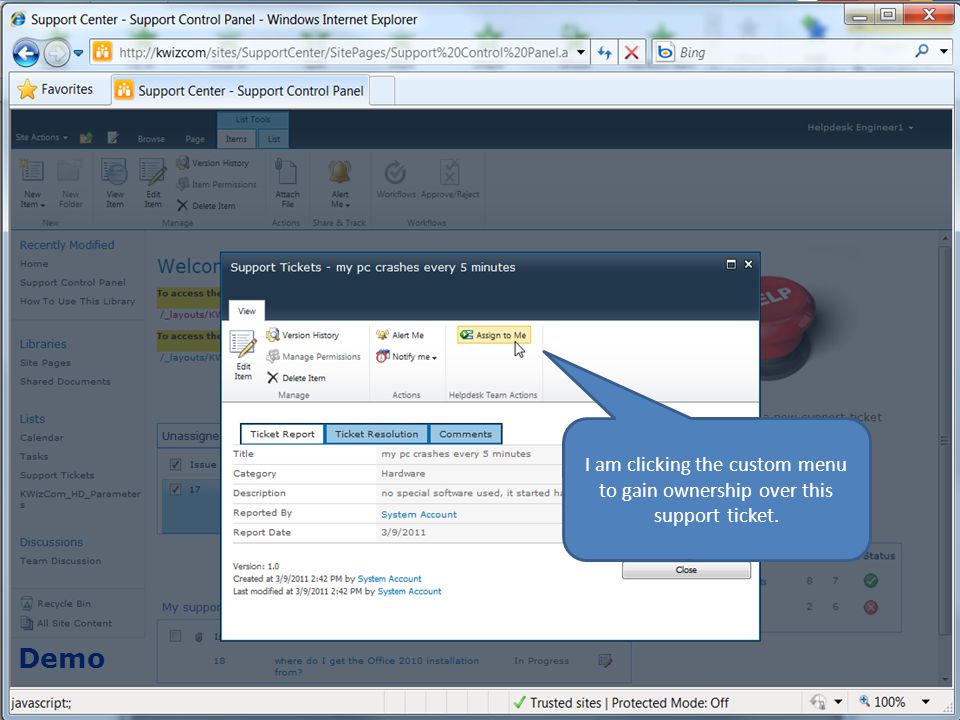Select the Page ribbon tab

(x=195, y=139)
